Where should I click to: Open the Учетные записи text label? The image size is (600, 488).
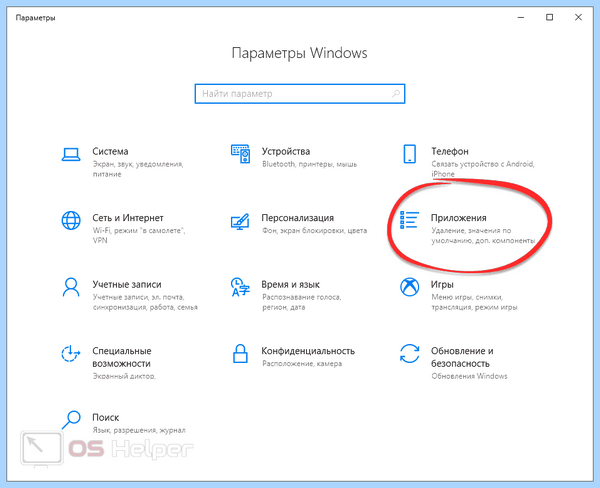click(x=127, y=284)
